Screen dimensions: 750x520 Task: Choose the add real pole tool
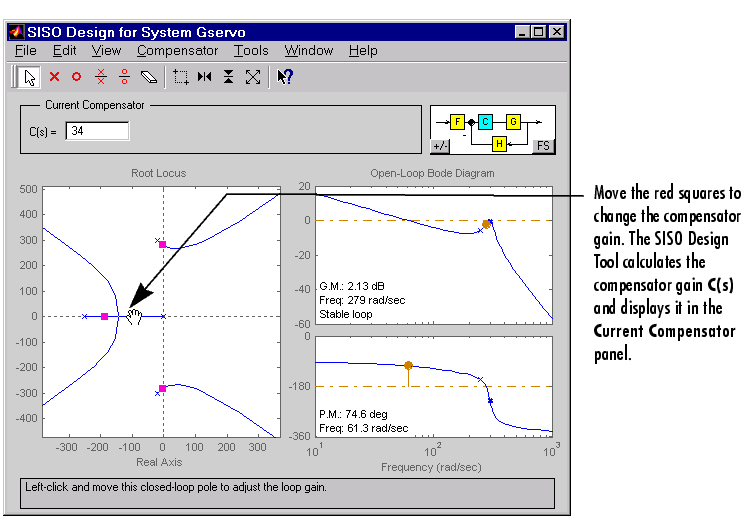pos(55,76)
